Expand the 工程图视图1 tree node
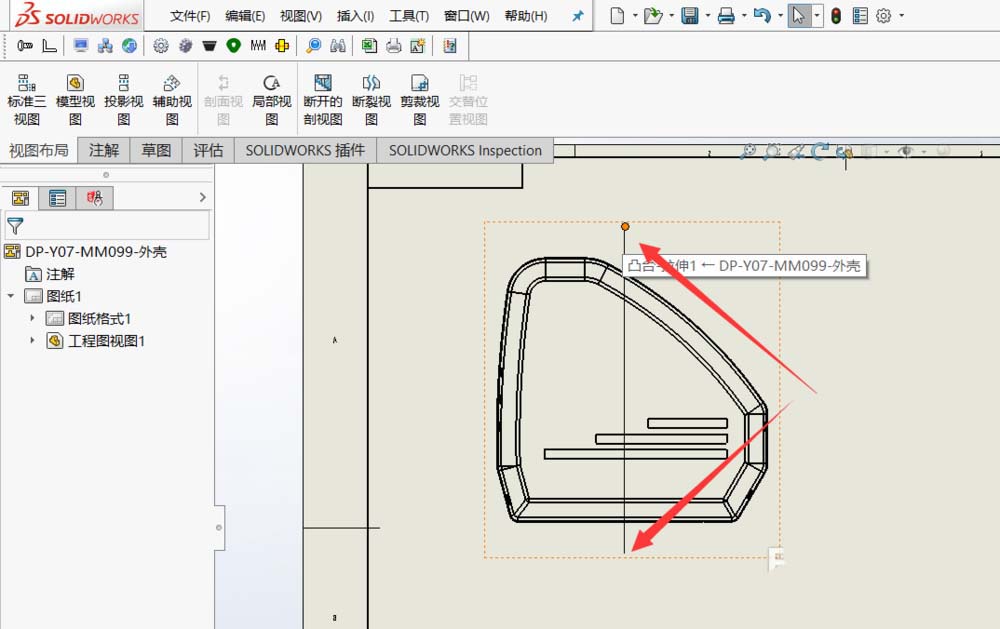The width and height of the screenshot is (1000, 629). pyautogui.click(x=33, y=340)
